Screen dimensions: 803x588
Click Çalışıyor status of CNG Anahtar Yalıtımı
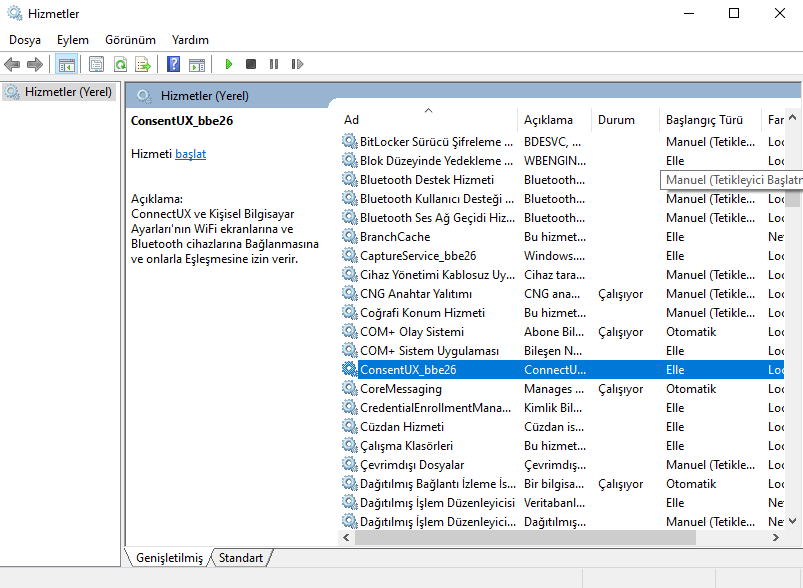[621, 294]
